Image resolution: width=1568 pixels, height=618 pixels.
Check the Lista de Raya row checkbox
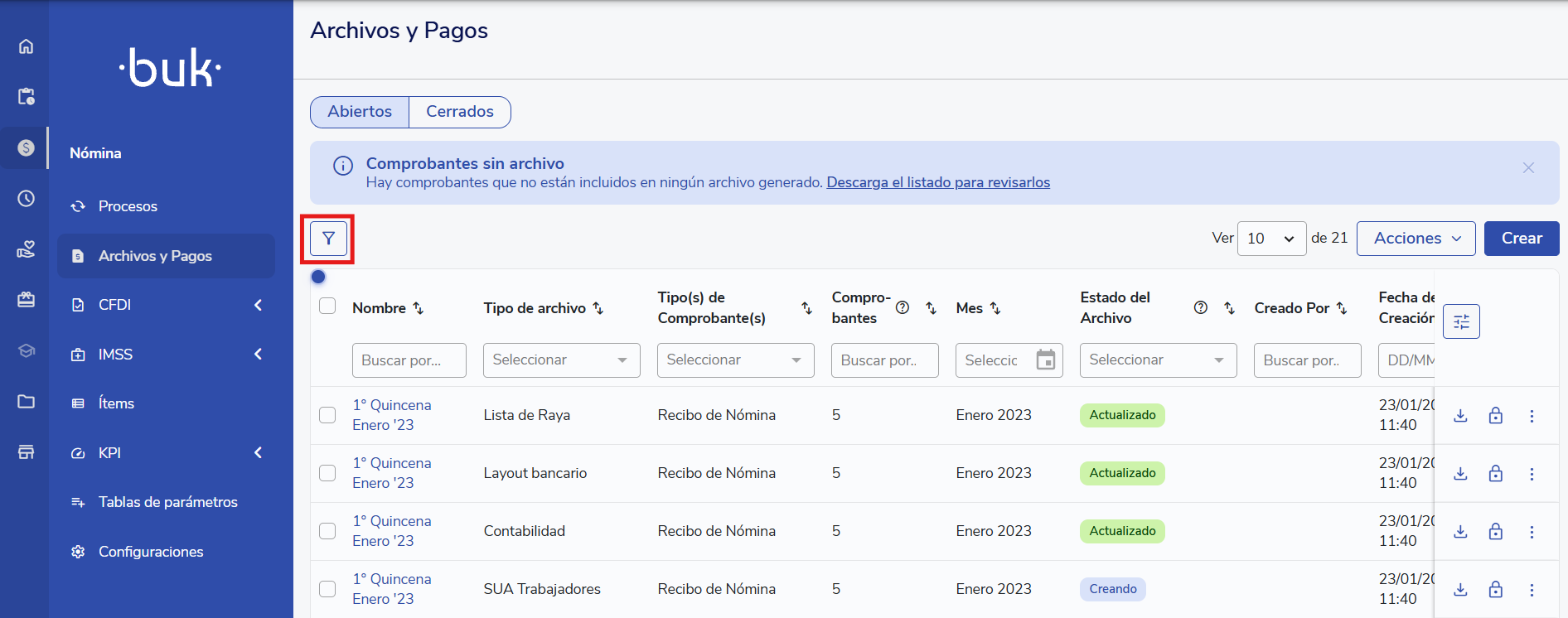click(x=327, y=415)
